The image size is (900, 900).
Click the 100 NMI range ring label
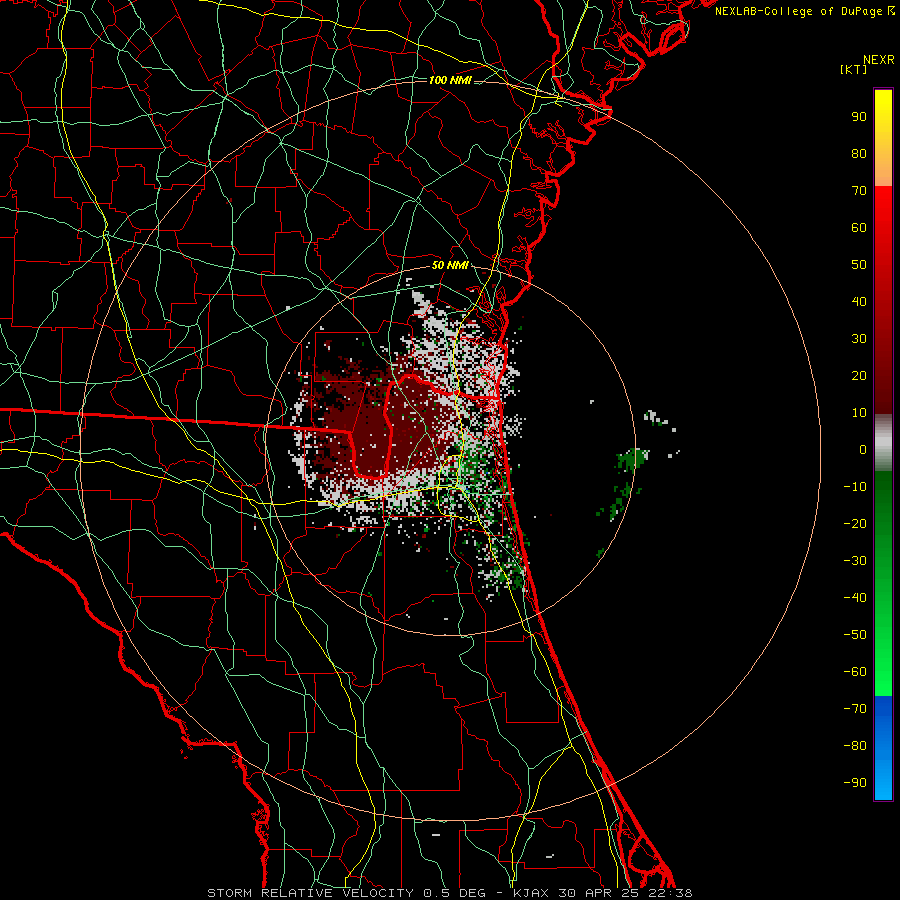click(450, 80)
